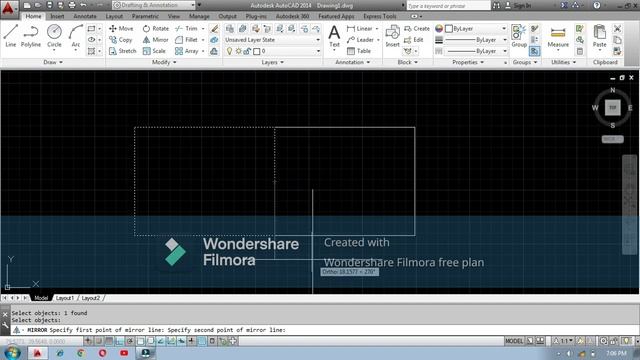Select the Polyline tool

pyautogui.click(x=31, y=36)
